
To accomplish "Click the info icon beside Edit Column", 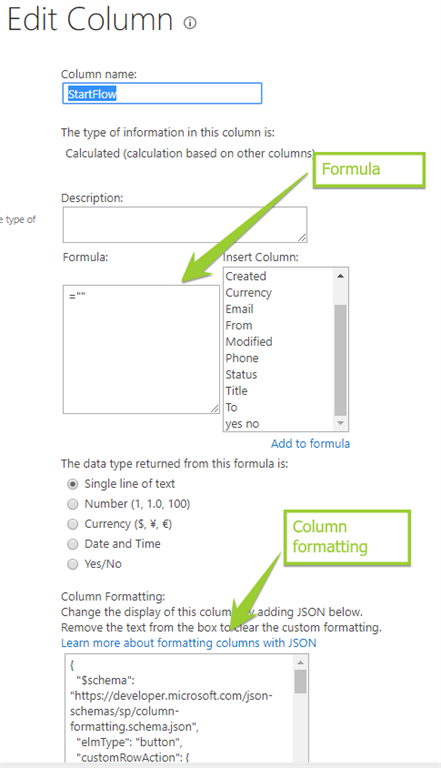I will [x=190, y=23].
